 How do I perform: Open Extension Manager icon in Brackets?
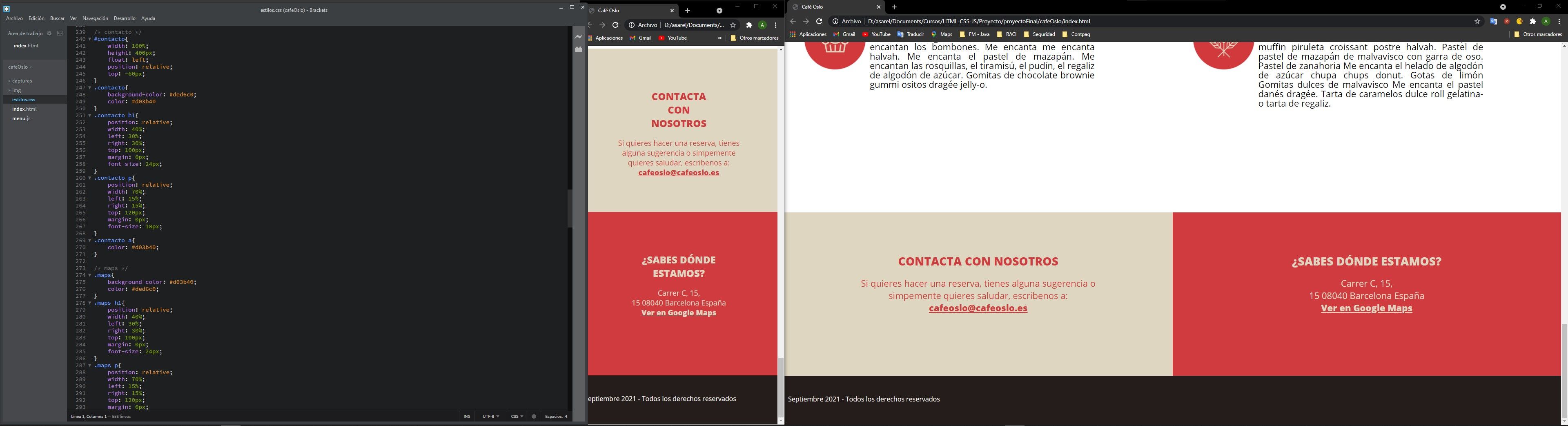579,49
